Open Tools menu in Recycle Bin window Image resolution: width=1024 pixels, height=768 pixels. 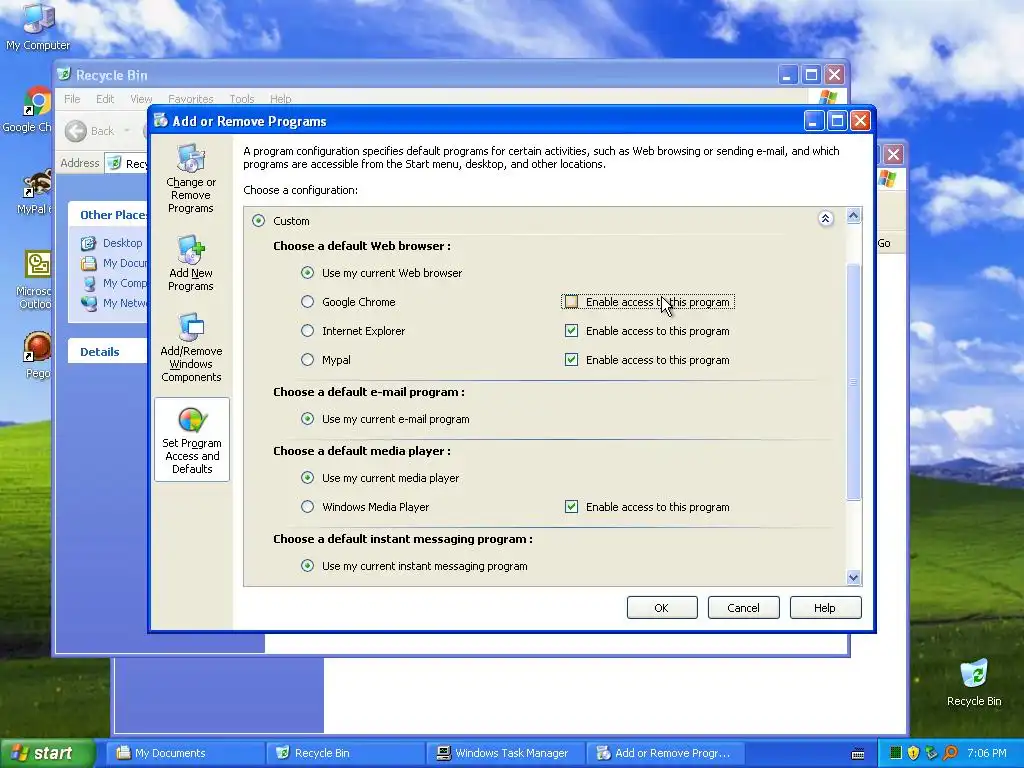(x=242, y=99)
